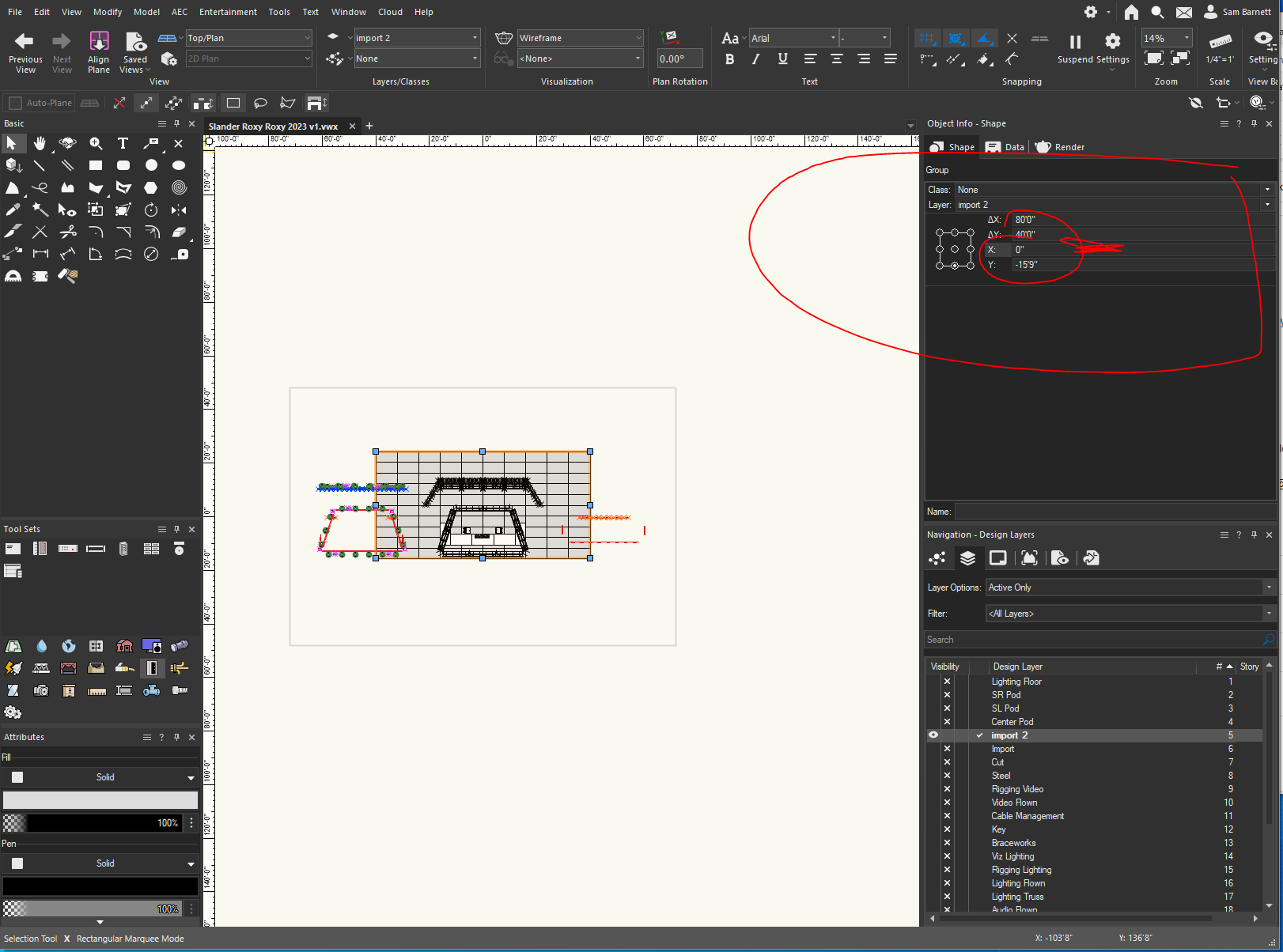Select the Rectangle tool
1283x952 pixels.
[96, 165]
